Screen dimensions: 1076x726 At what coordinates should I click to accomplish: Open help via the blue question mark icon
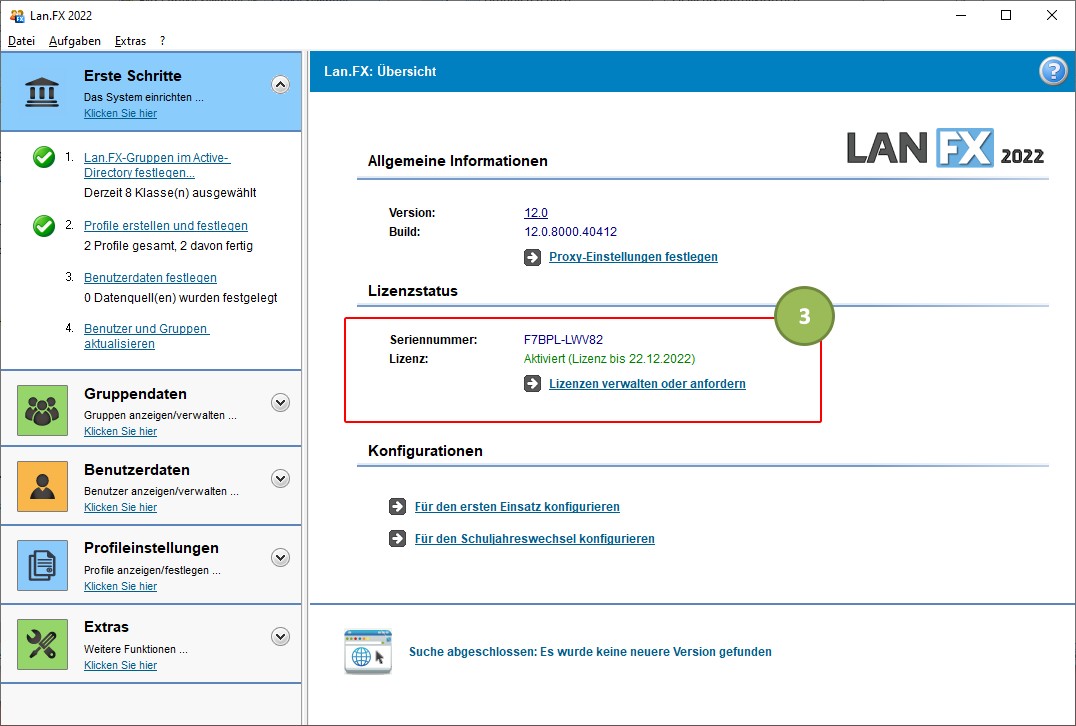tap(1053, 71)
